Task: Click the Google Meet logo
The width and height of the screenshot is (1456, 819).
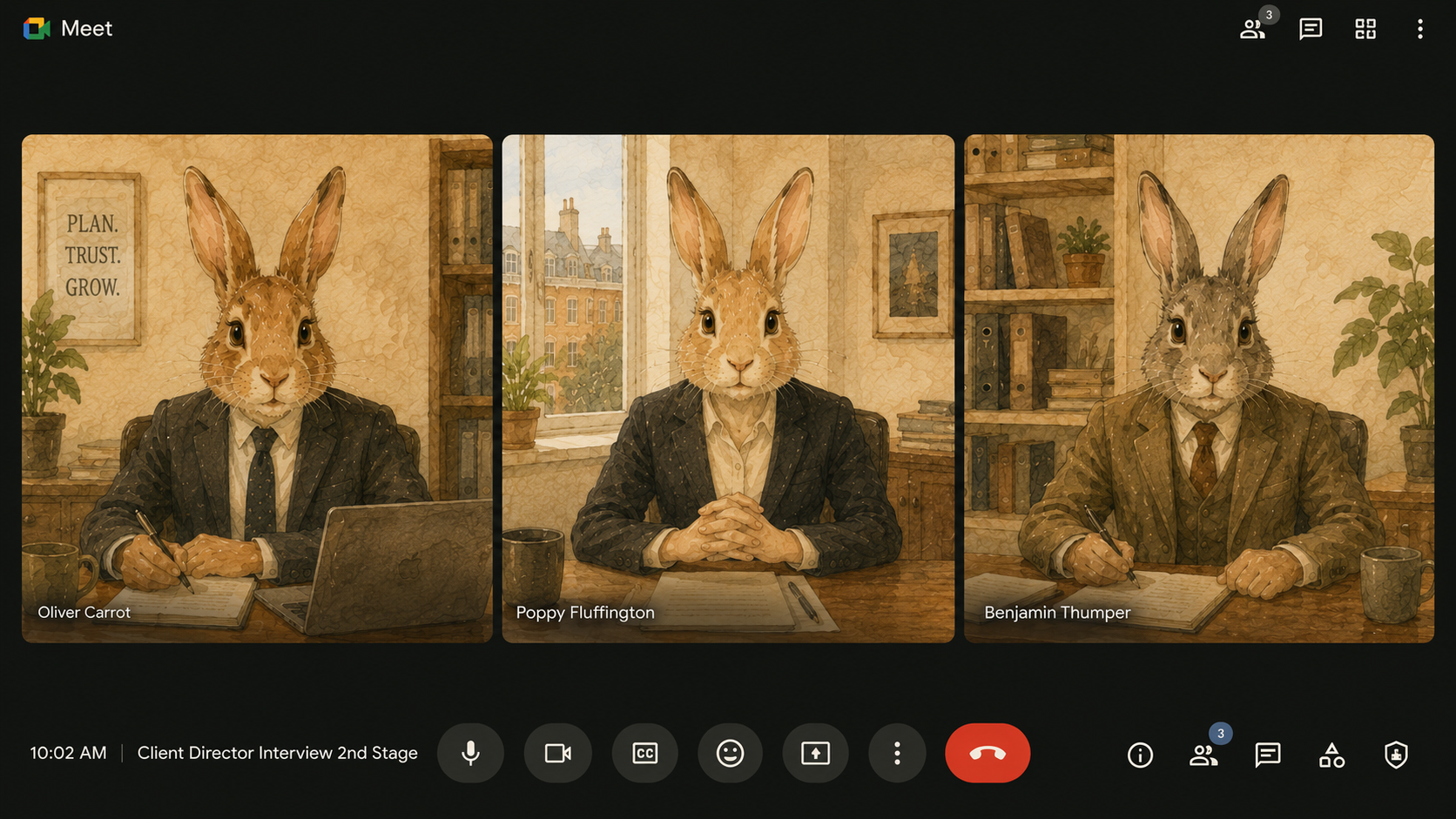Action: [x=37, y=29]
